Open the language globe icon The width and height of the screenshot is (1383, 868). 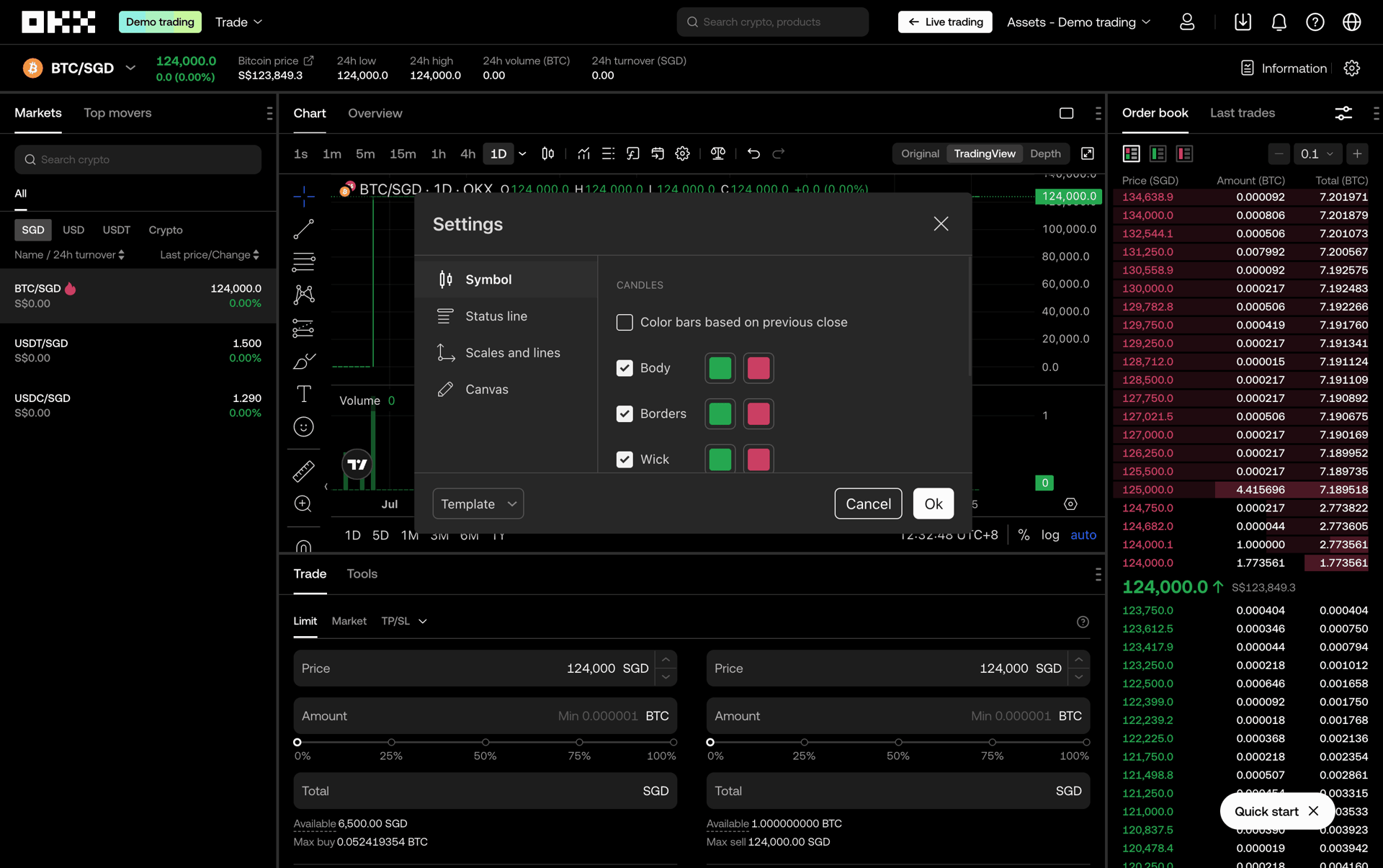point(1352,22)
